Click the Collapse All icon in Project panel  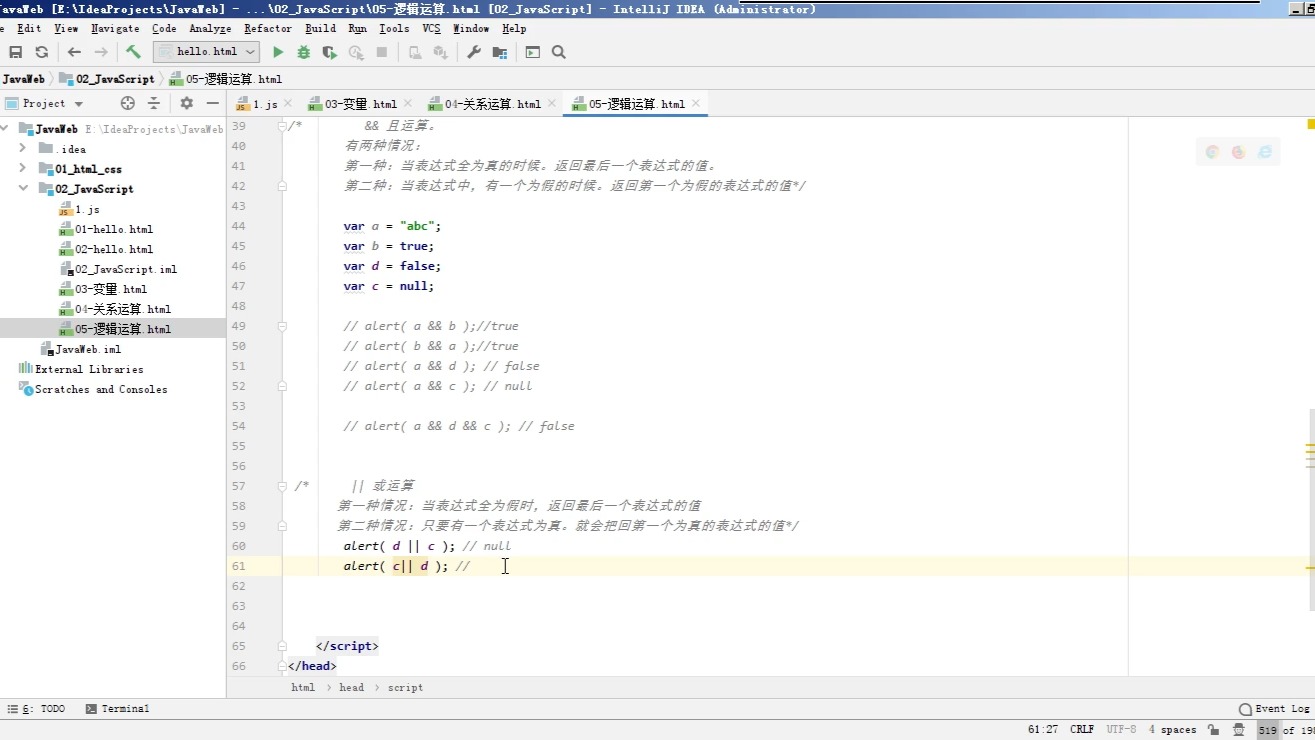pyautogui.click(x=154, y=103)
